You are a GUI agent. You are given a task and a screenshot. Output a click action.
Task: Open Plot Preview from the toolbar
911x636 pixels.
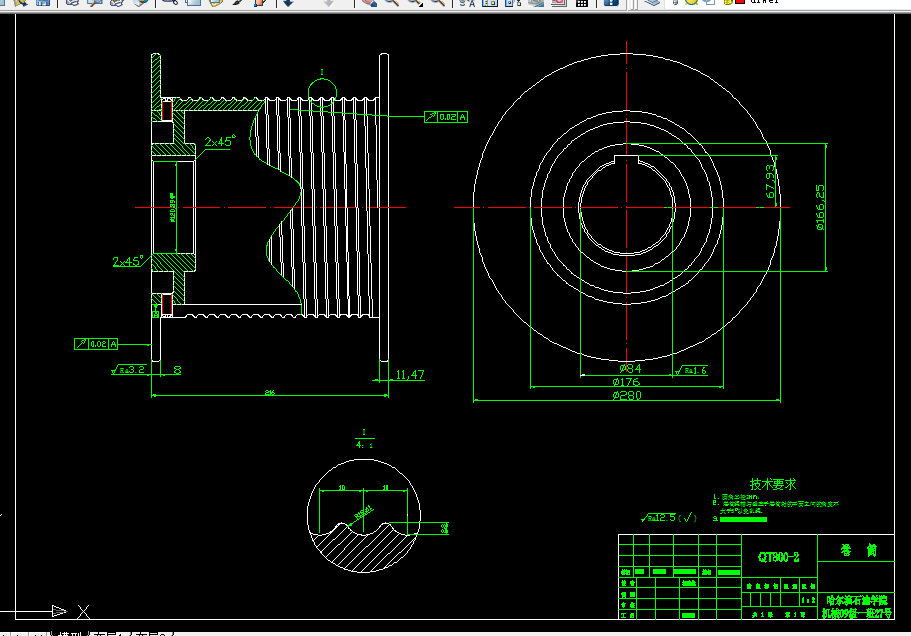[95, 2]
